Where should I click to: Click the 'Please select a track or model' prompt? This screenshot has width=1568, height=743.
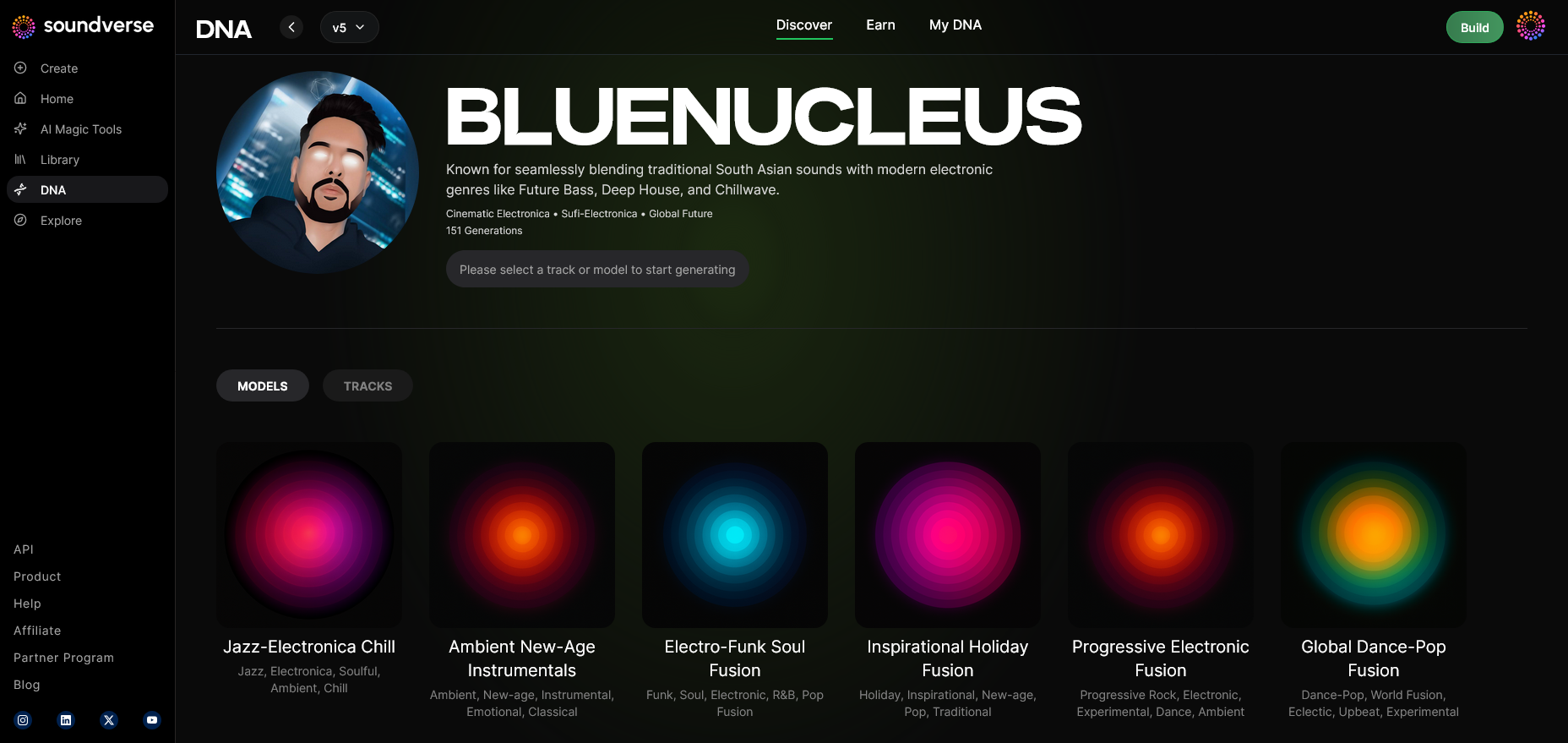tap(597, 269)
